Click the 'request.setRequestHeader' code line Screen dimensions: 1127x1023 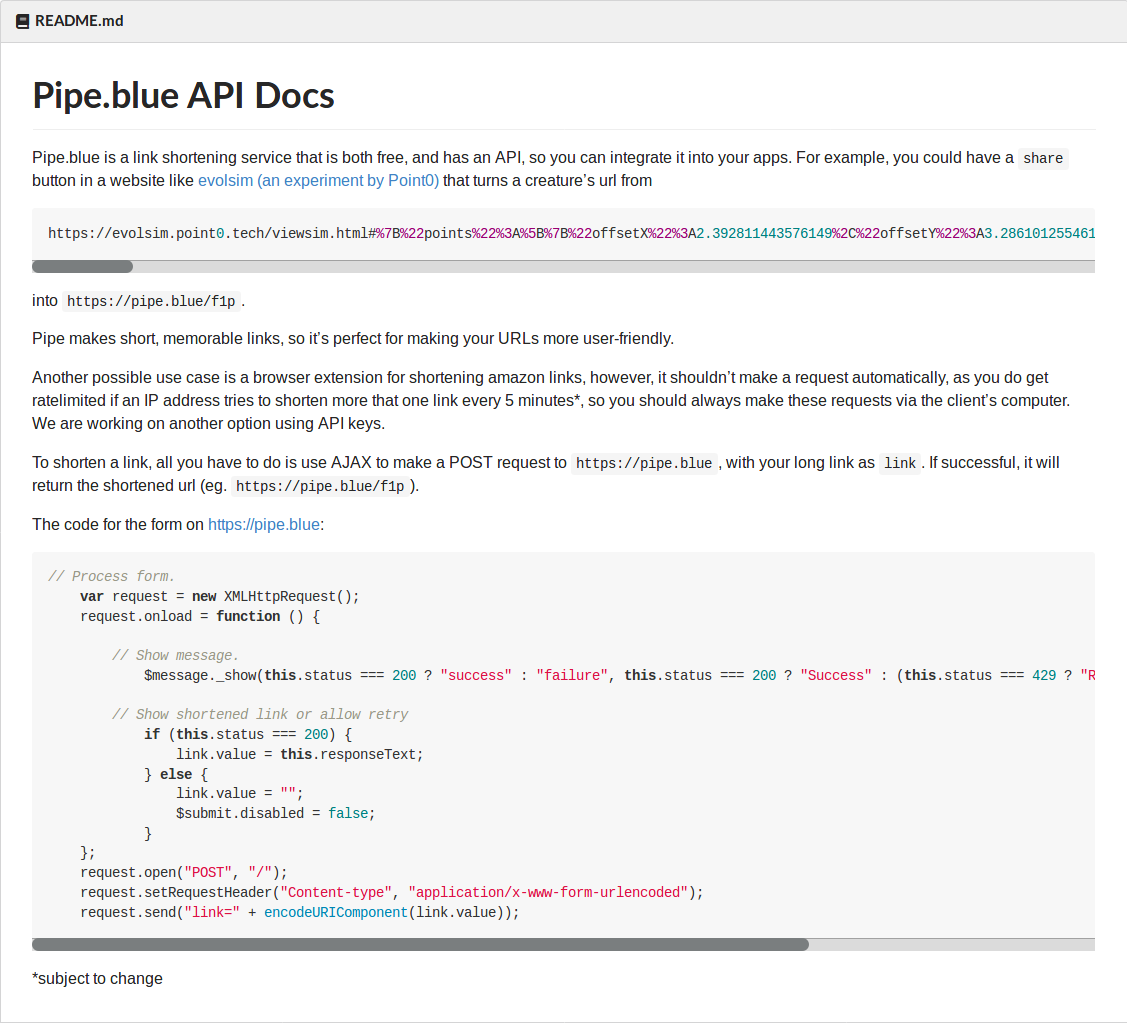click(x=392, y=893)
